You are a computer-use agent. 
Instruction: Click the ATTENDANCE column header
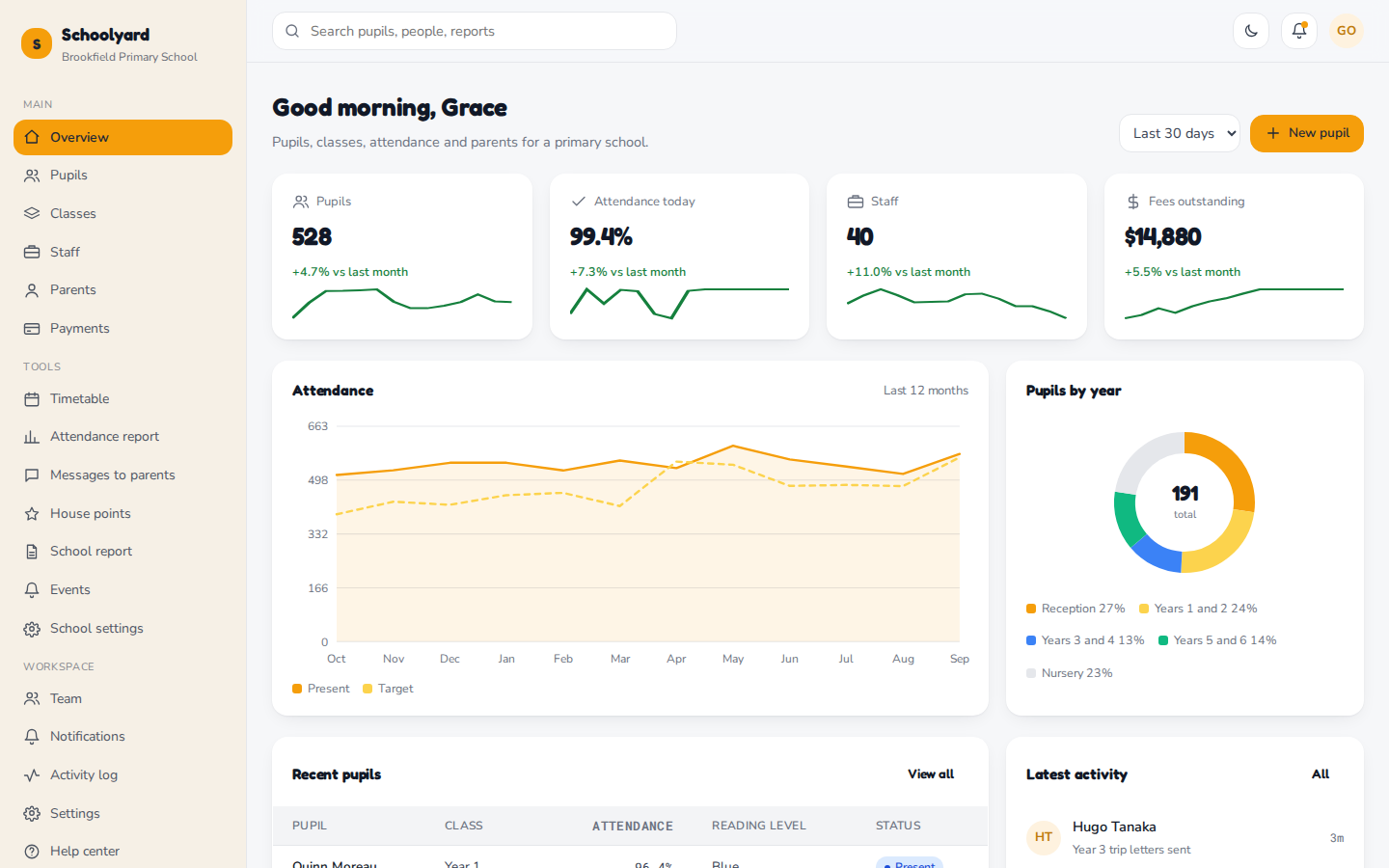pyautogui.click(x=633, y=826)
